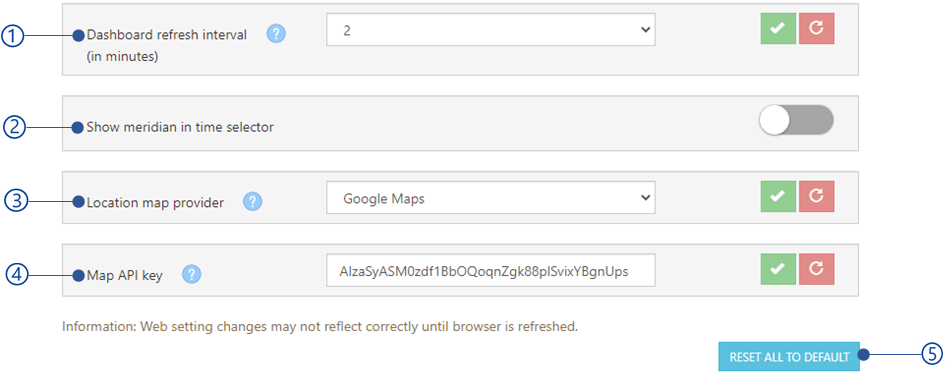The image size is (947, 386).
Task: Select the callout marker numbered 4
Action: pos(18,275)
